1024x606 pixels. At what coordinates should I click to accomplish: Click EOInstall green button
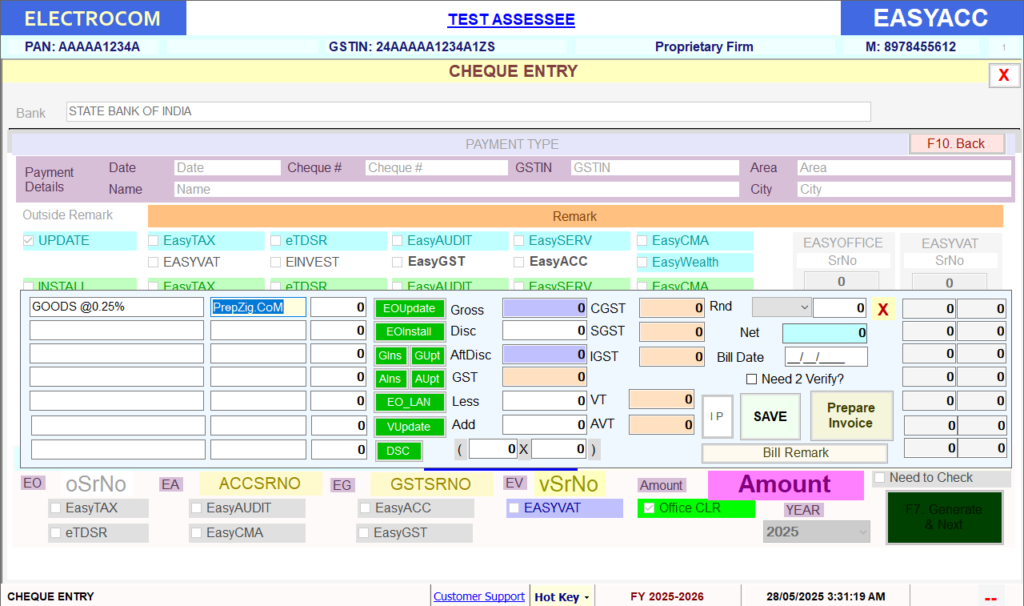tap(409, 332)
